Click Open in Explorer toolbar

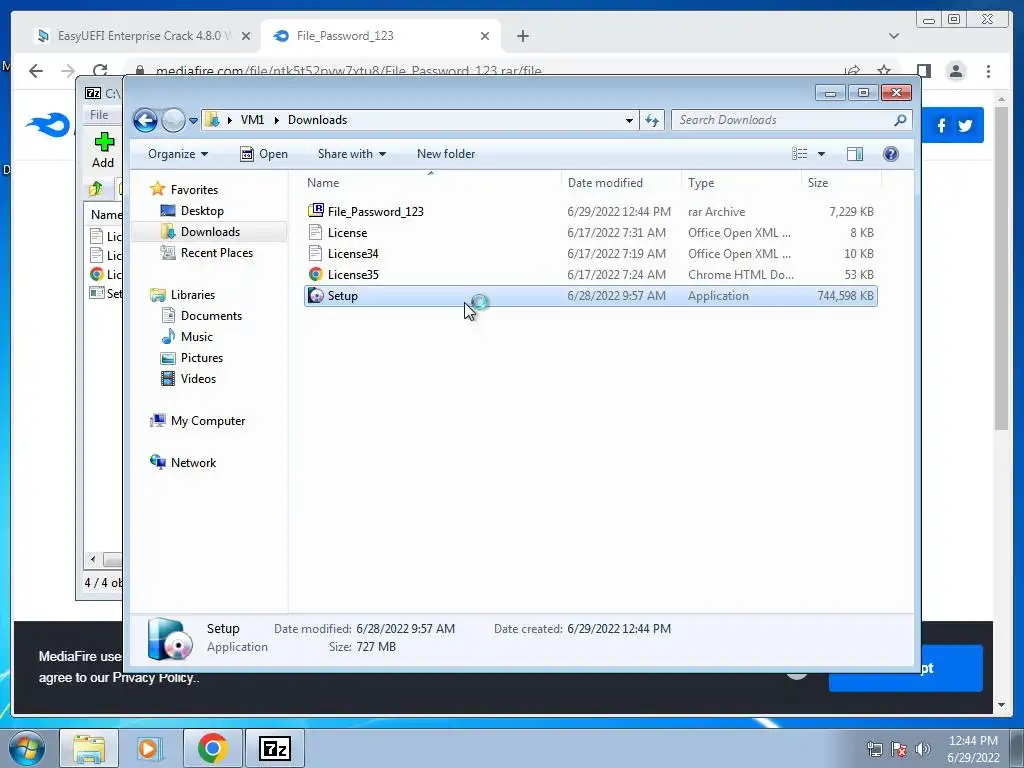pyautogui.click(x=264, y=154)
